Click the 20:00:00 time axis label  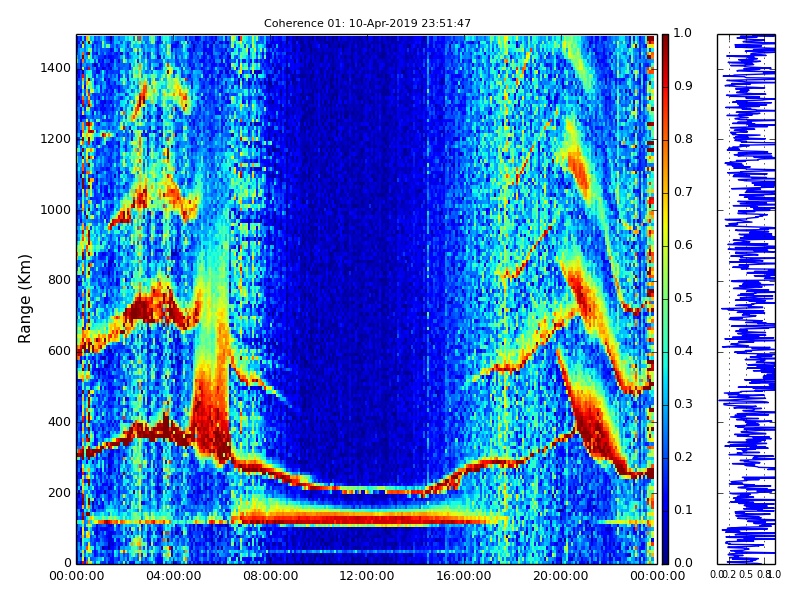tap(561, 576)
